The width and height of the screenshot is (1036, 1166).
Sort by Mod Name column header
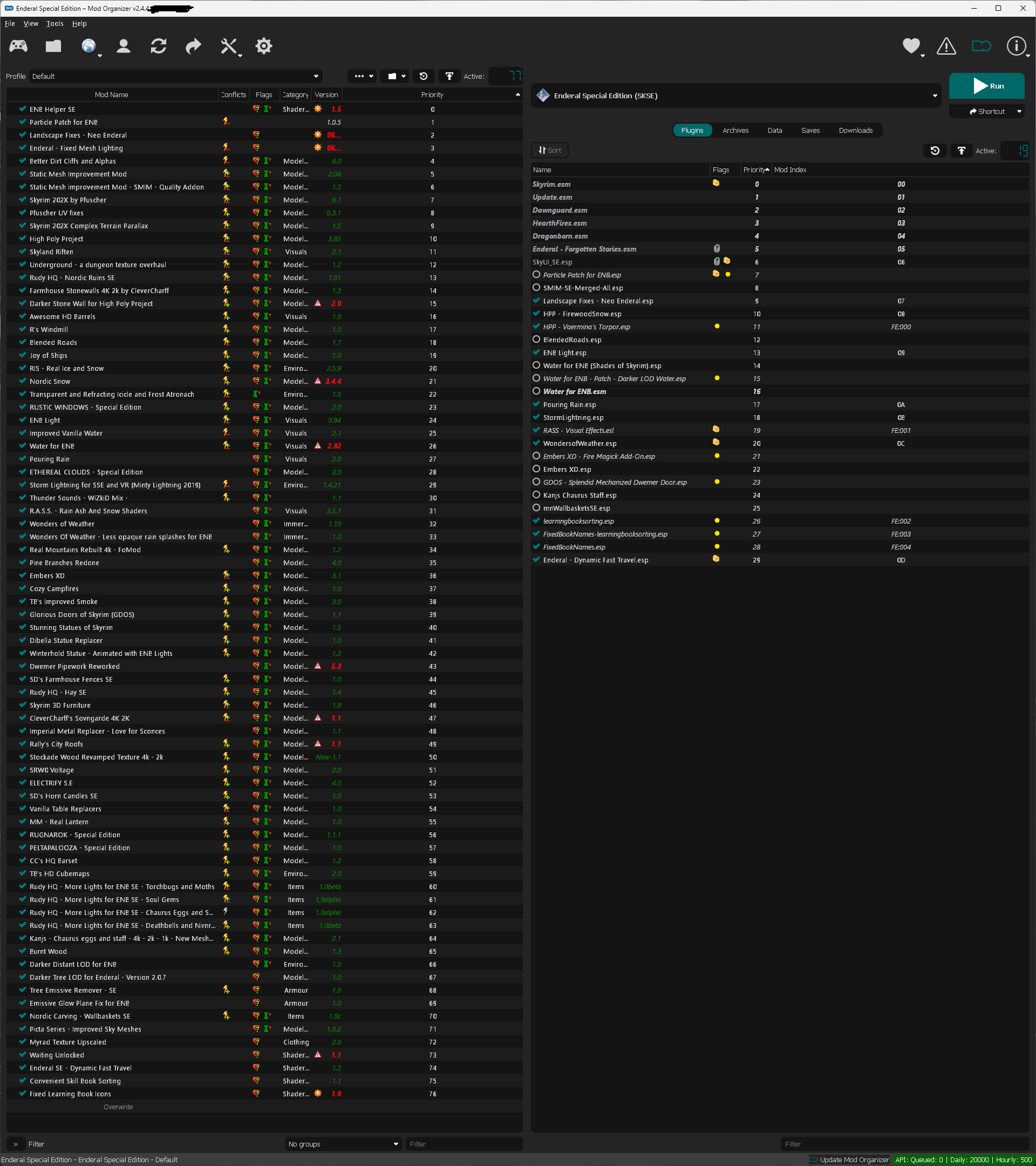pyautogui.click(x=112, y=94)
